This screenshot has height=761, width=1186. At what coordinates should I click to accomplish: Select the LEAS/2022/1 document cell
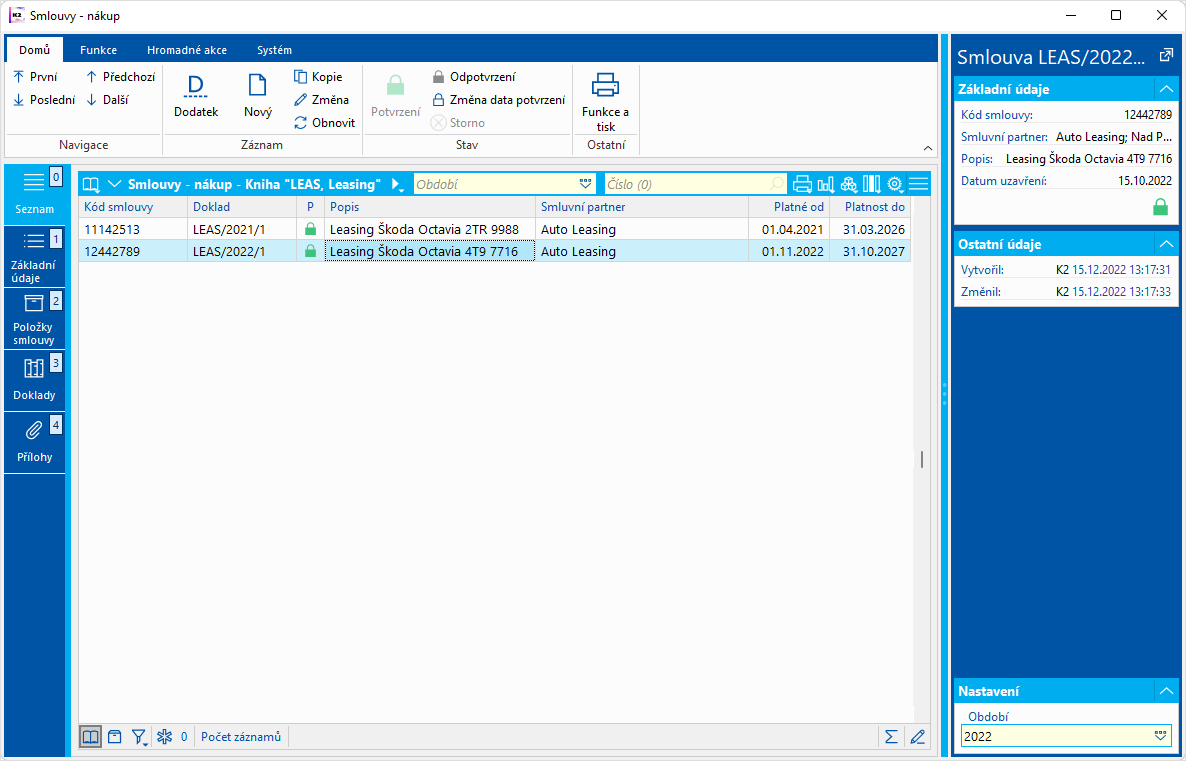tap(241, 251)
